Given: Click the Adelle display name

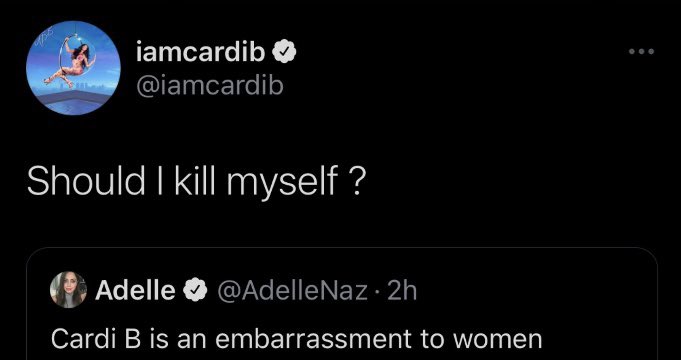Looking at the screenshot, I should 135,290.
